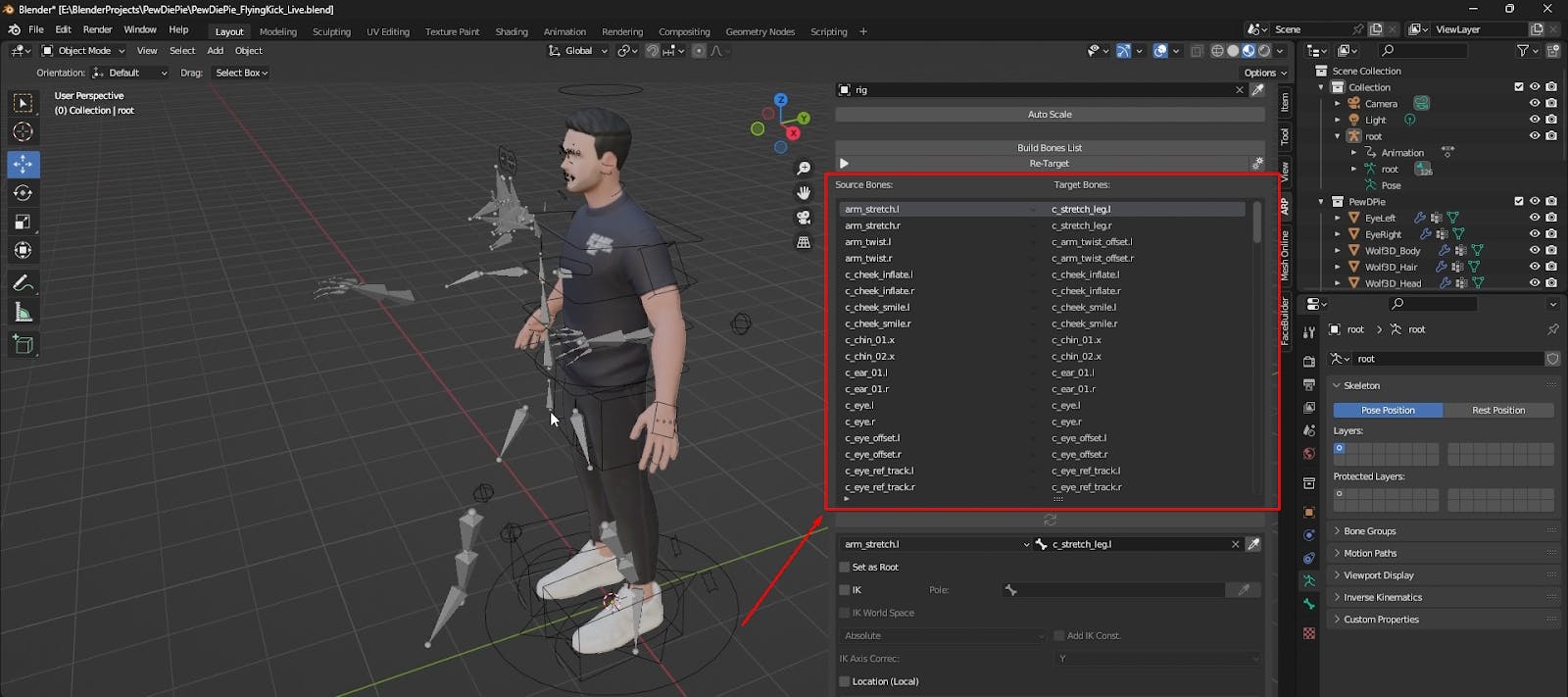Screen dimensions: 1568x697
Task: Switch to the Sculpting workspace tab
Action: pos(331,31)
